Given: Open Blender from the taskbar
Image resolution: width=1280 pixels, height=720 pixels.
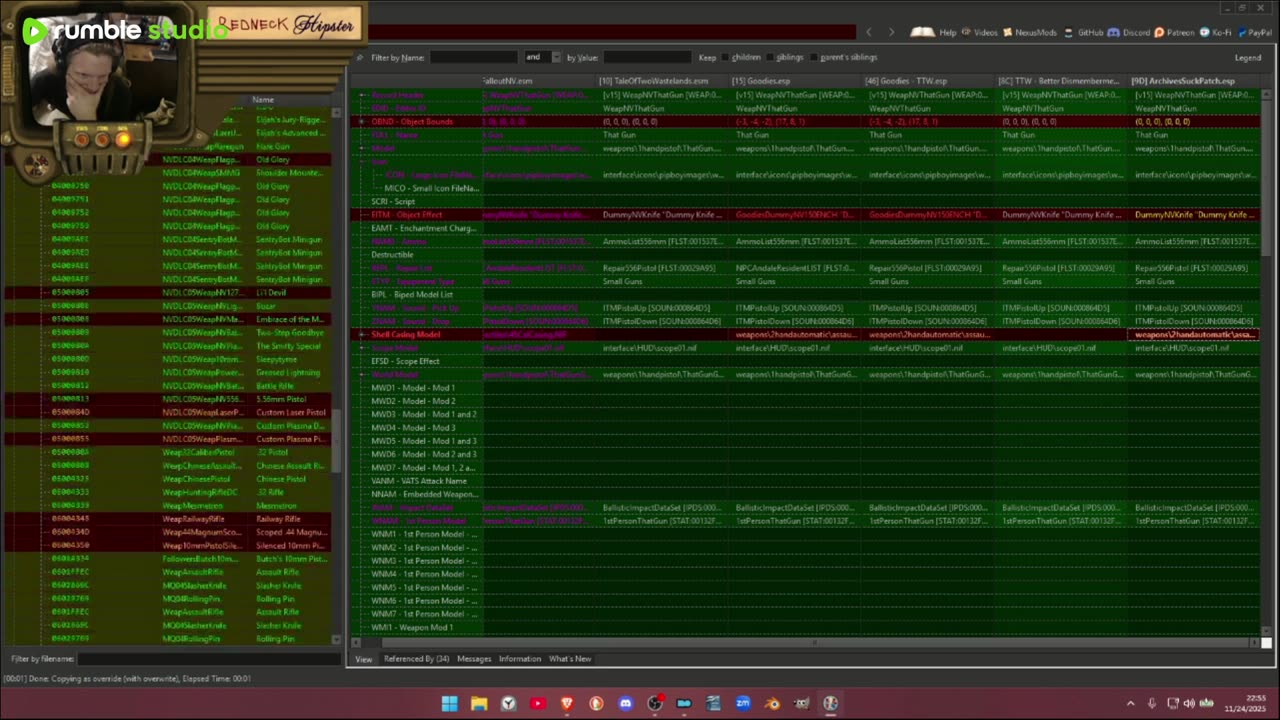Looking at the screenshot, I should pos(772,703).
